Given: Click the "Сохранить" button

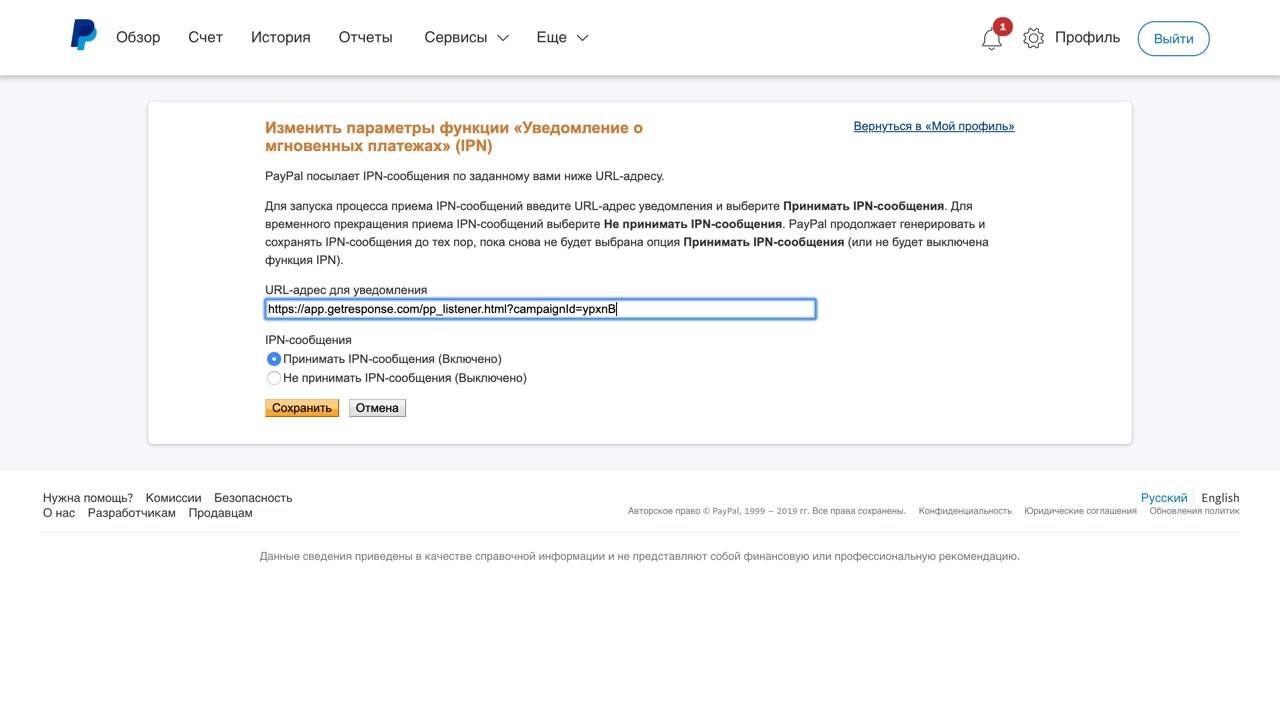Looking at the screenshot, I should pos(302,408).
